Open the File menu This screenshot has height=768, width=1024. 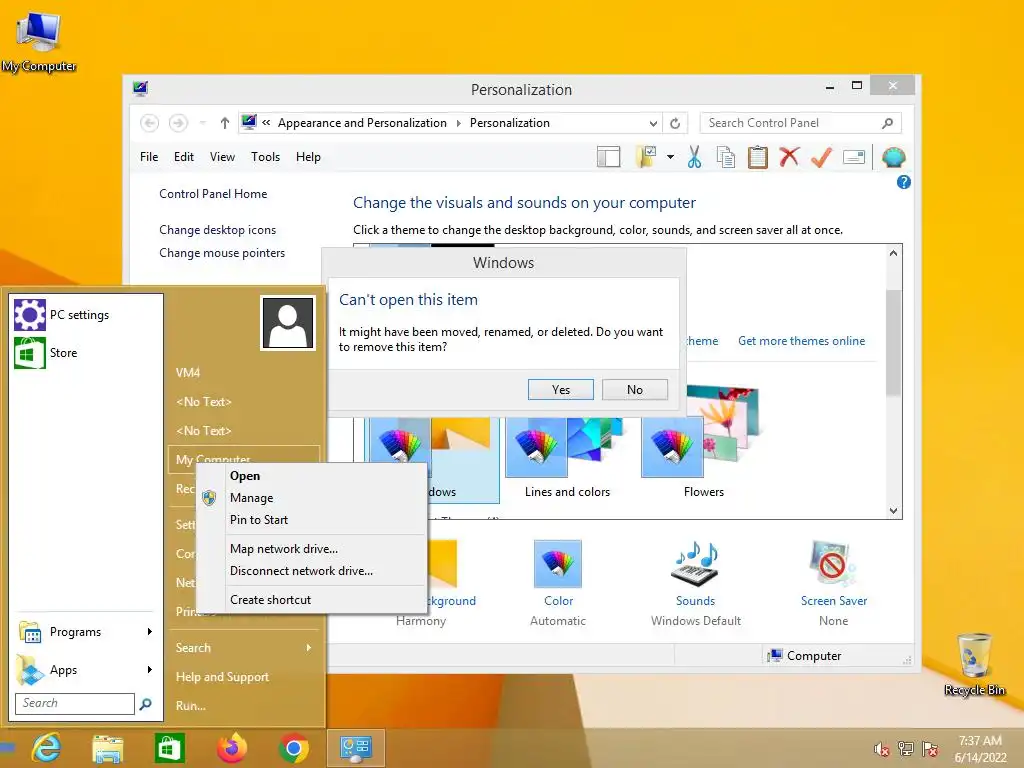(x=149, y=157)
